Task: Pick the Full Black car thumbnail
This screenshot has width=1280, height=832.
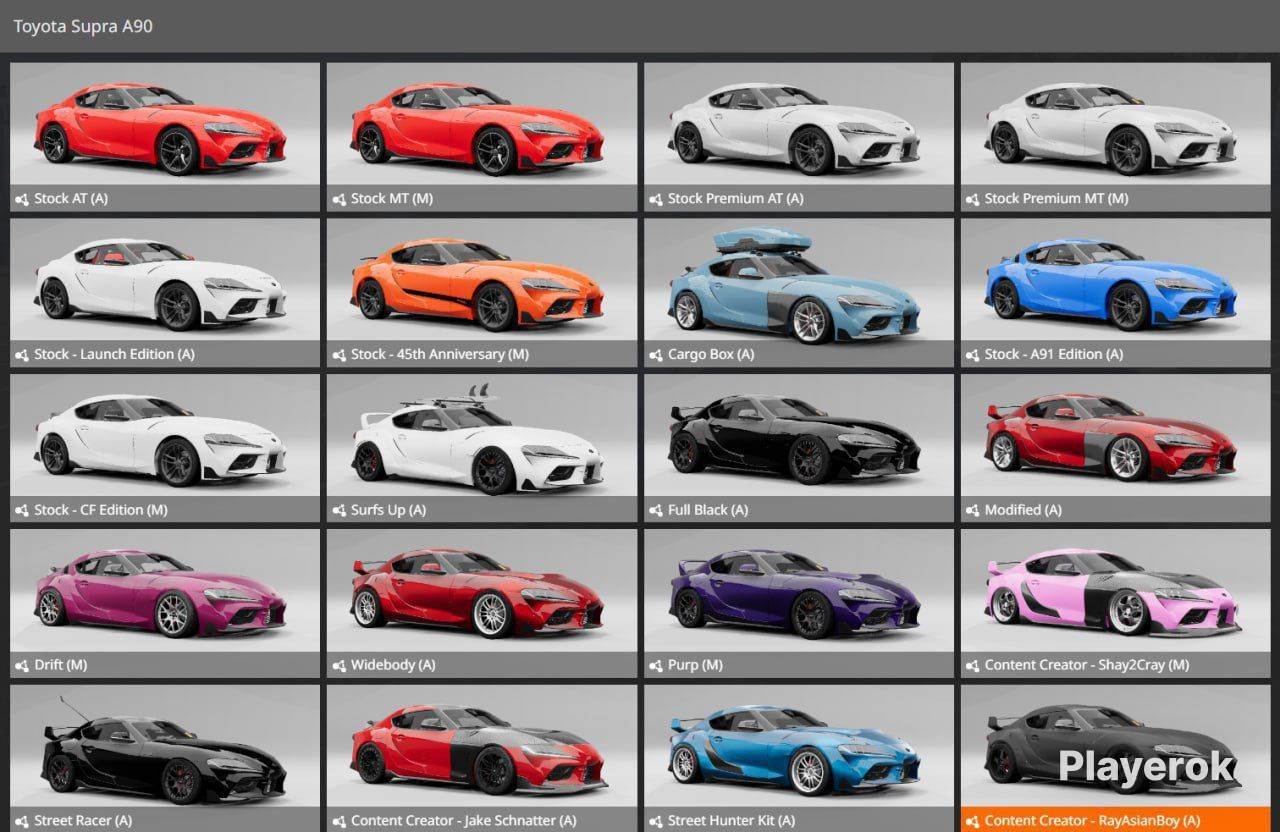Action: pyautogui.click(x=798, y=435)
